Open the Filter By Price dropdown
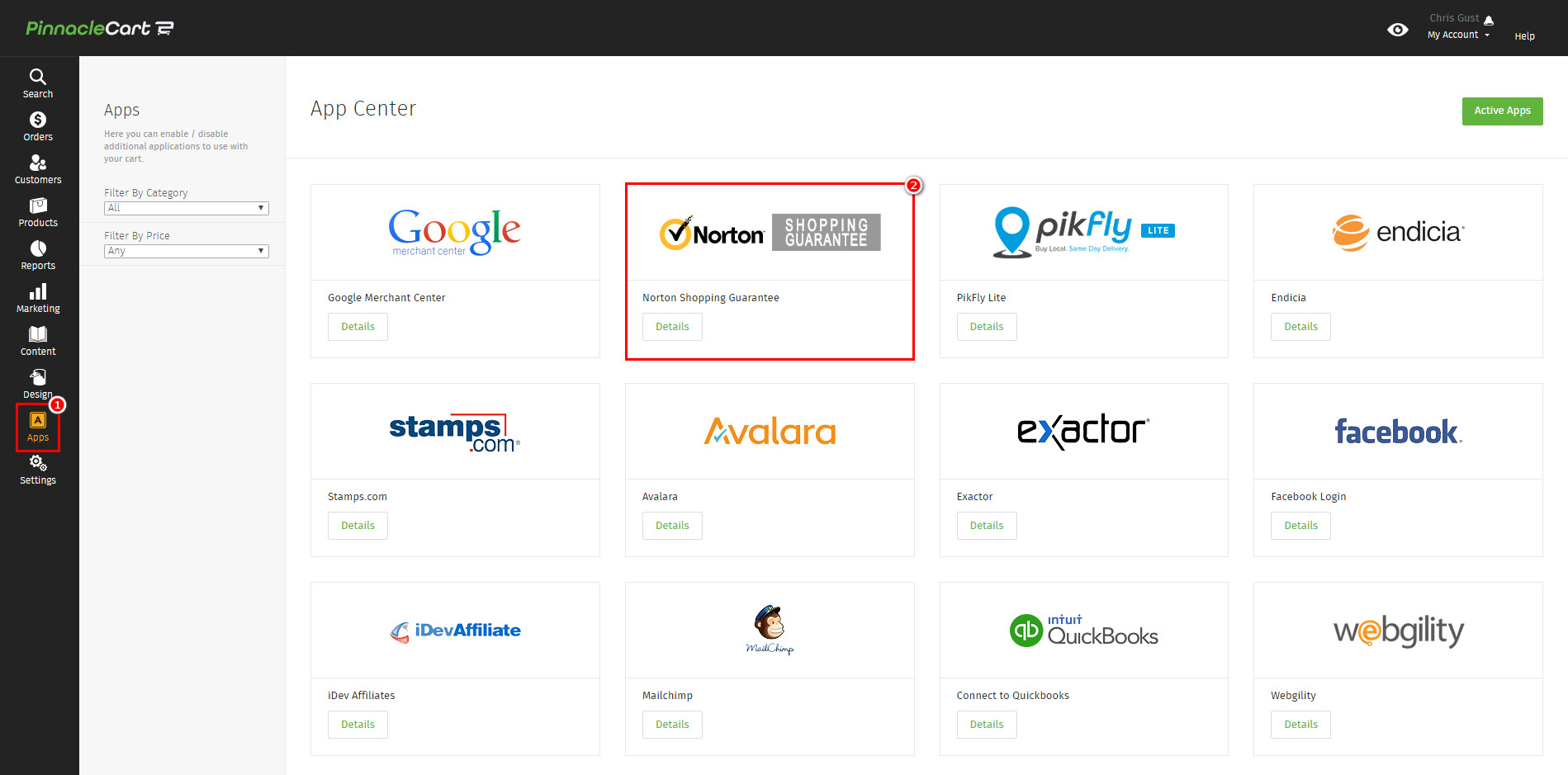 pos(187,251)
